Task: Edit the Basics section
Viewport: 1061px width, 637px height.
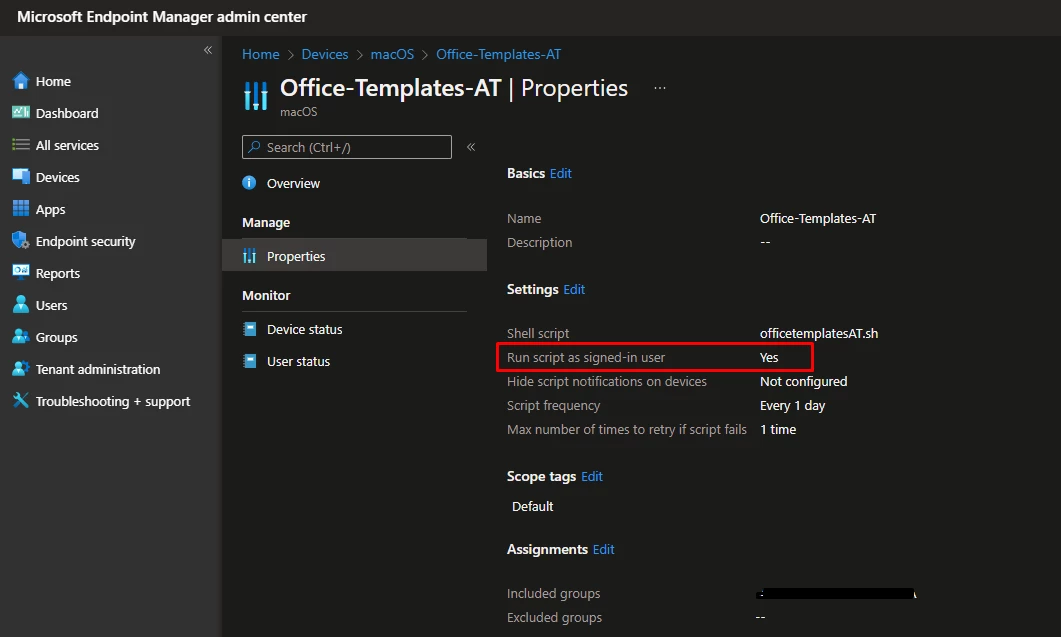Action: pos(560,173)
